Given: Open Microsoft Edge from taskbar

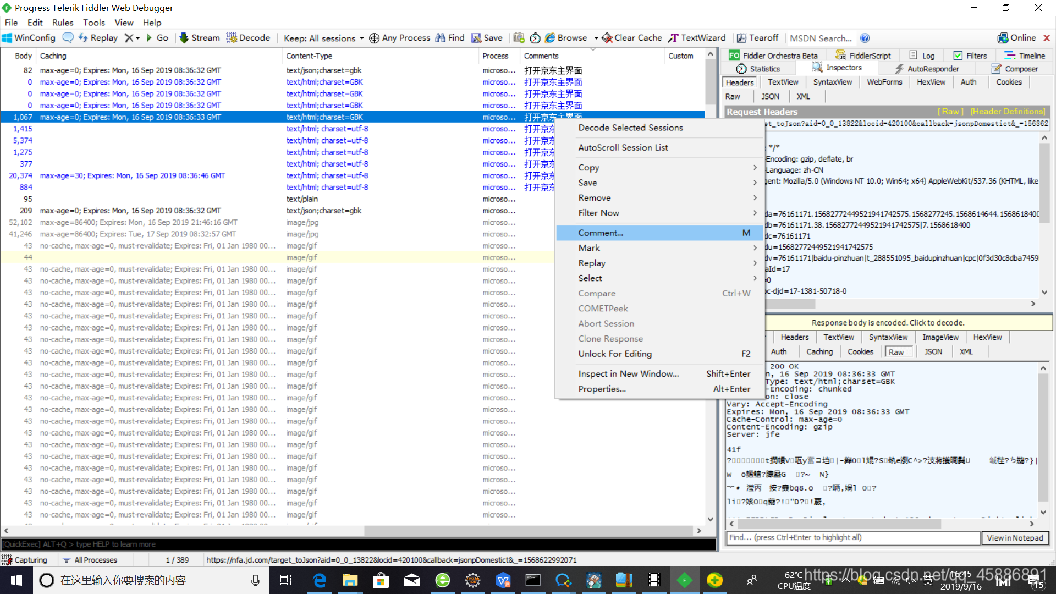Looking at the screenshot, I should coord(319,580).
